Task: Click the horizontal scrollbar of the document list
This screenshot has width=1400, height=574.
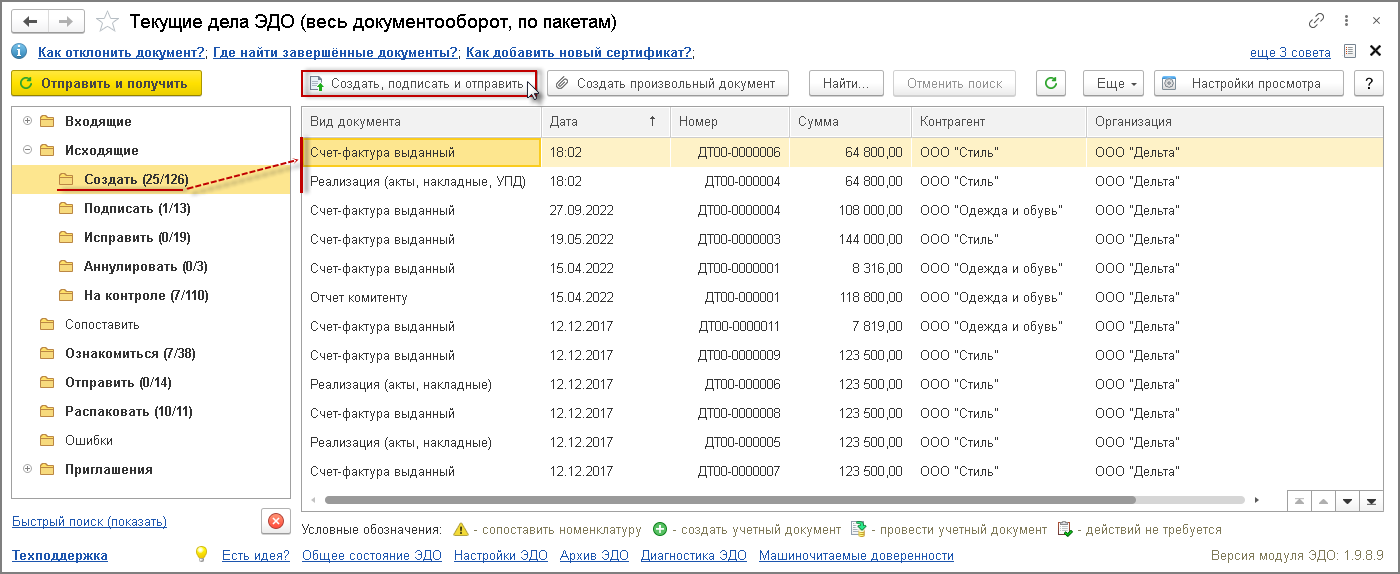Action: pos(730,500)
